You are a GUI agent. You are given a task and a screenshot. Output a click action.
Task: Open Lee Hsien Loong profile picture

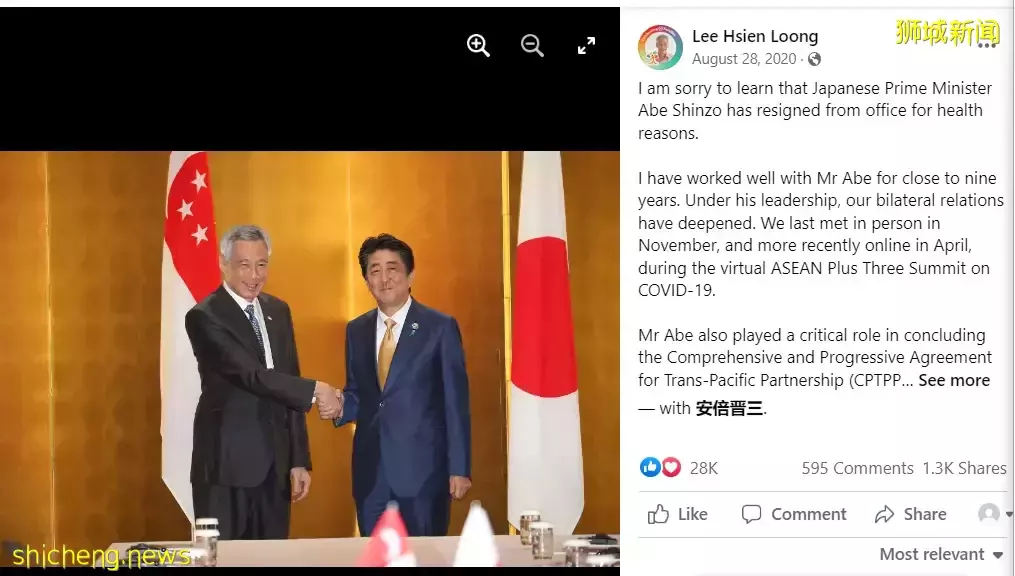tap(660, 47)
